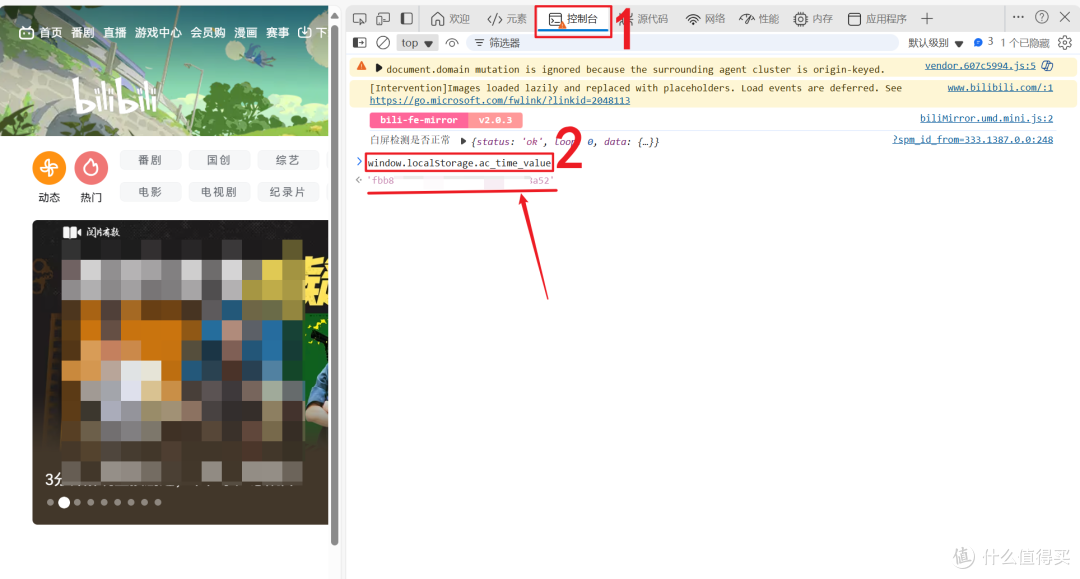Toggle device emulation icon in DevTools
The width and height of the screenshot is (1080, 579).
(383, 19)
